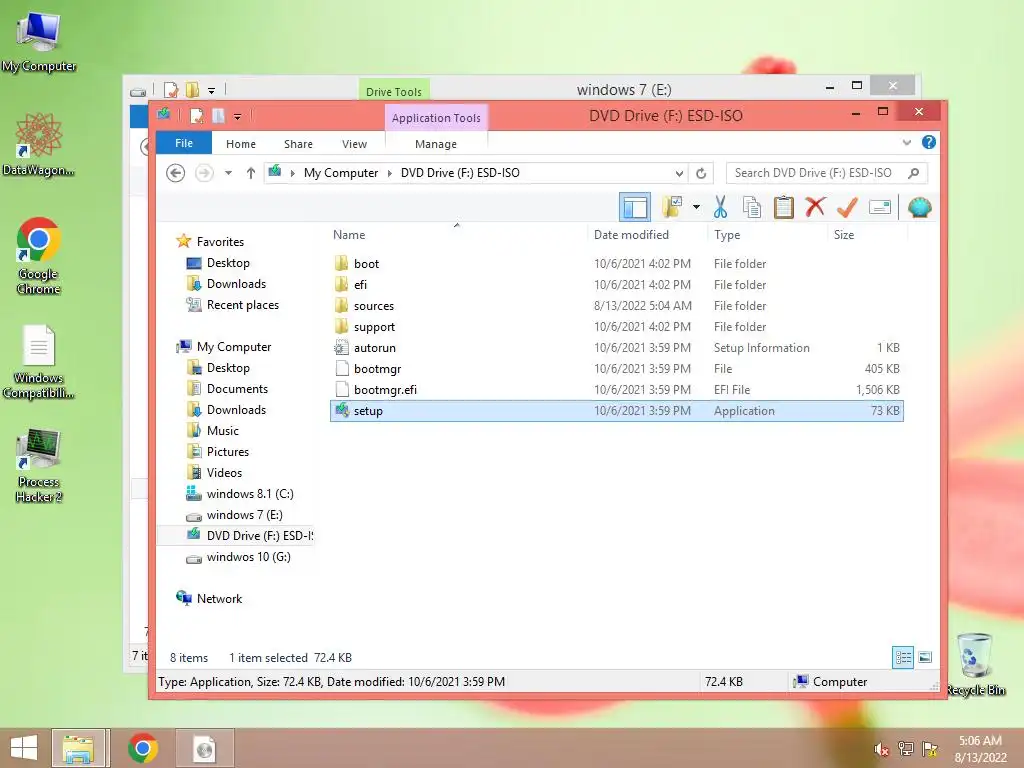Click the red X Delete toolbar icon
Screen dimensions: 1024x768
point(815,208)
